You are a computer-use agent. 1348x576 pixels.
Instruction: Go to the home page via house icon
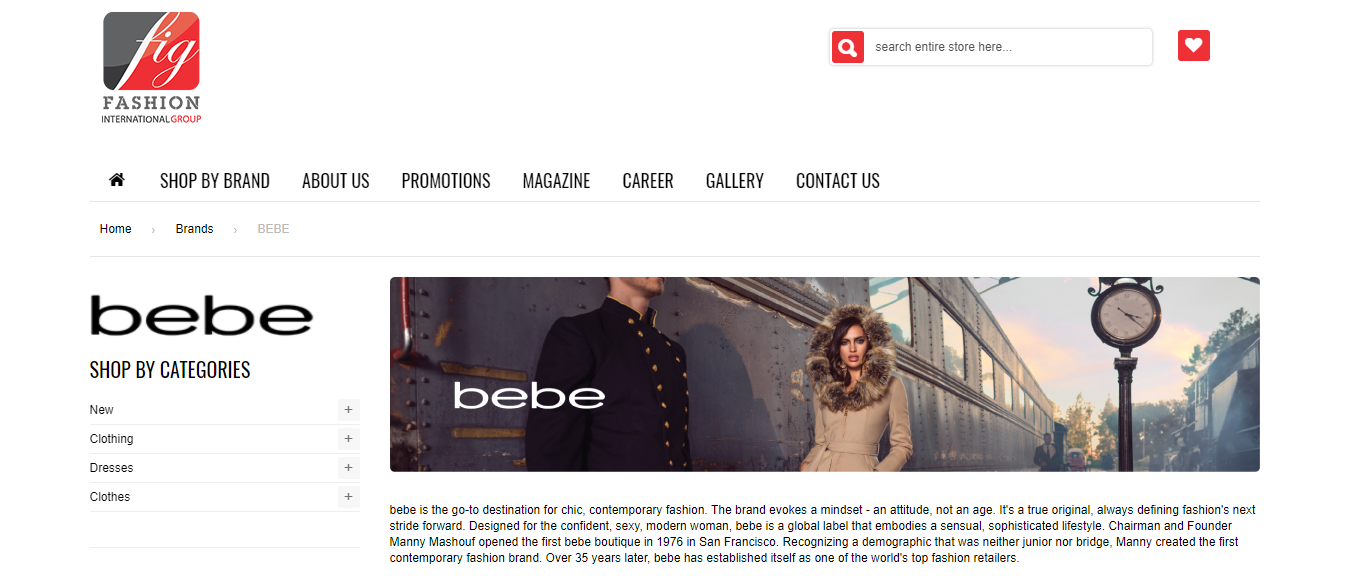click(x=117, y=180)
